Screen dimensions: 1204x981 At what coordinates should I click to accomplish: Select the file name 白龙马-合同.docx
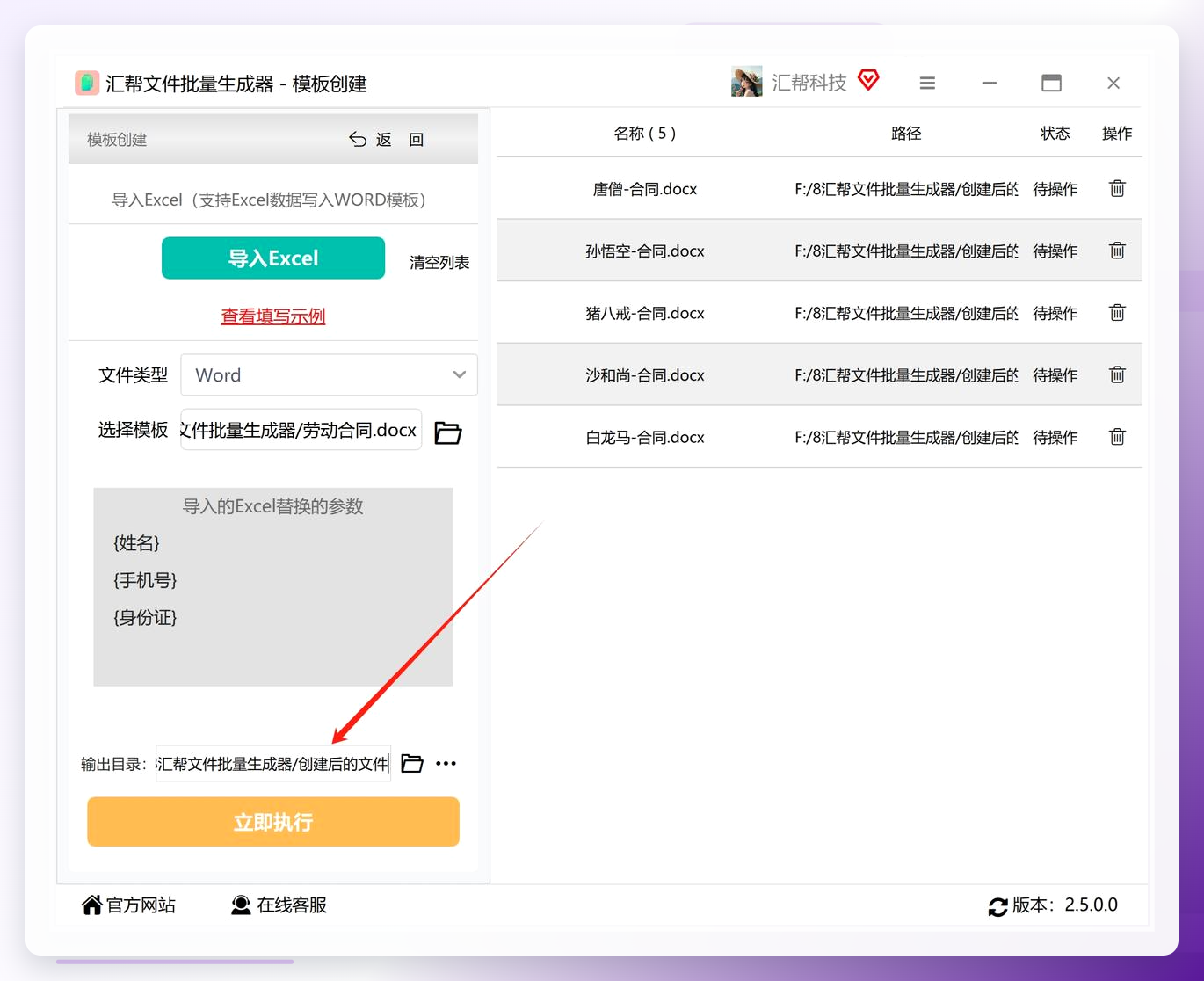[x=645, y=437]
